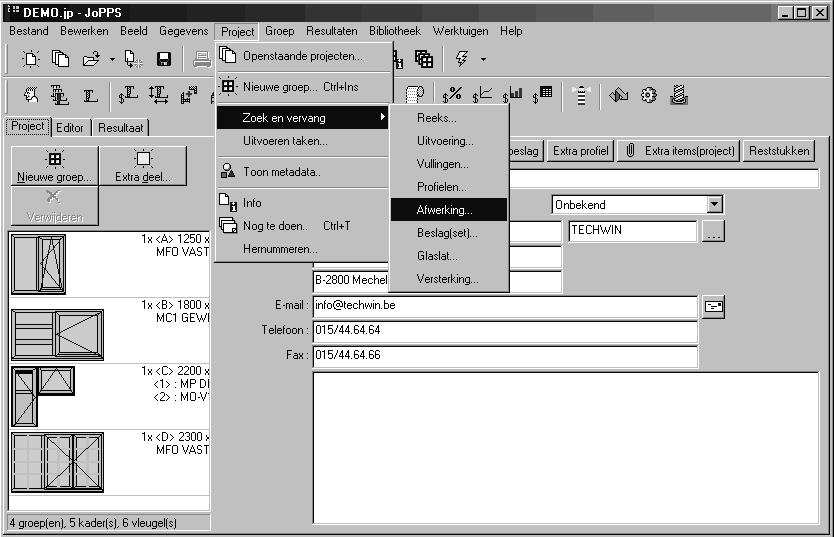Open the Bestand menu

pos(29,31)
